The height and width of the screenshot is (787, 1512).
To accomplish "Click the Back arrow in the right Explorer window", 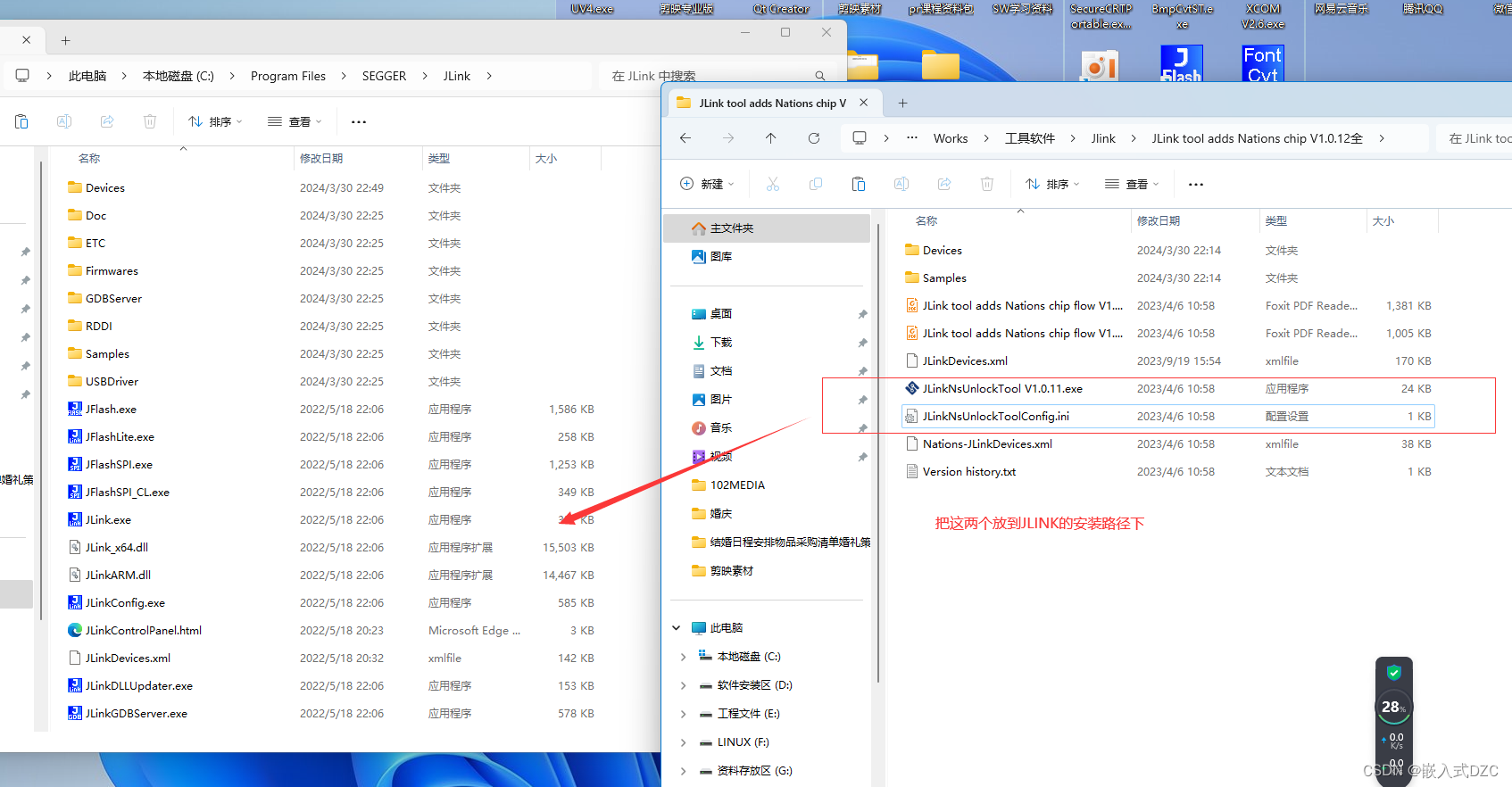I will pos(685,138).
